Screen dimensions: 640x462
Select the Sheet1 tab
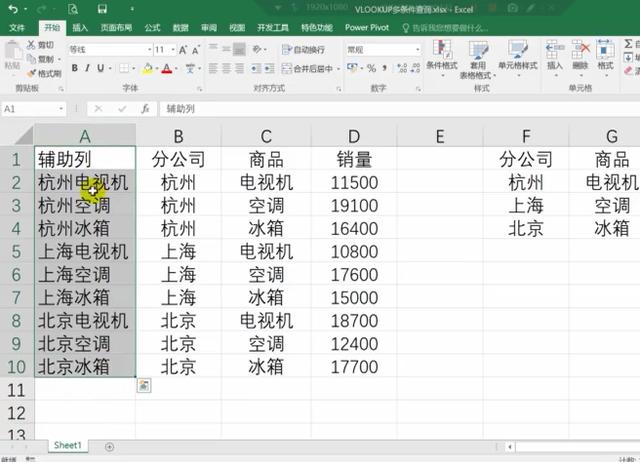click(68, 445)
